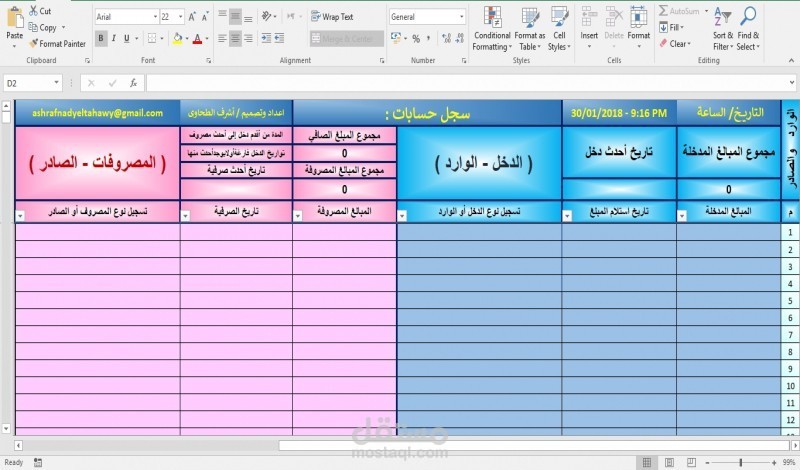Viewport: 800px width, 470px height.
Task: Open the Format cells menu
Action: point(639,28)
